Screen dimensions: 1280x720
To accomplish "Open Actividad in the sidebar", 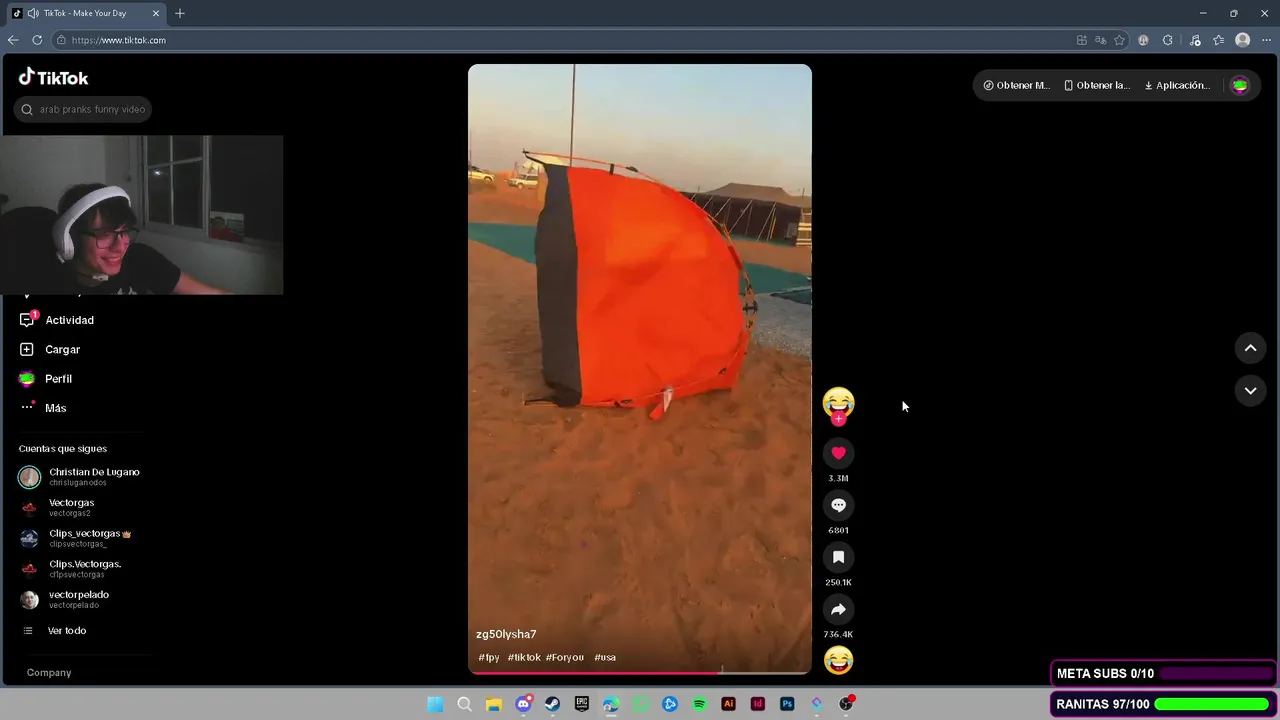I will pyautogui.click(x=57, y=320).
